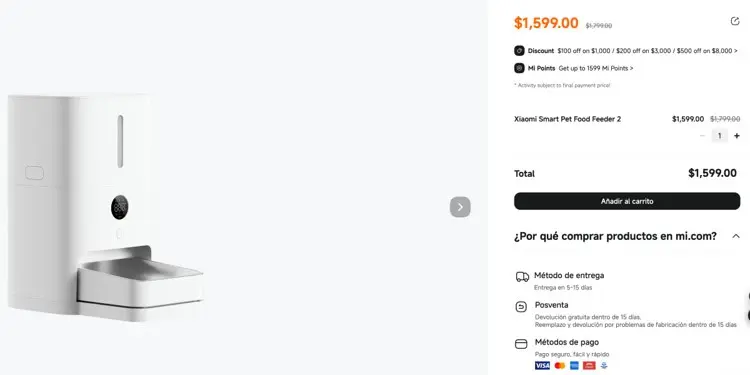Click the Método de entrega heading

tap(569, 276)
